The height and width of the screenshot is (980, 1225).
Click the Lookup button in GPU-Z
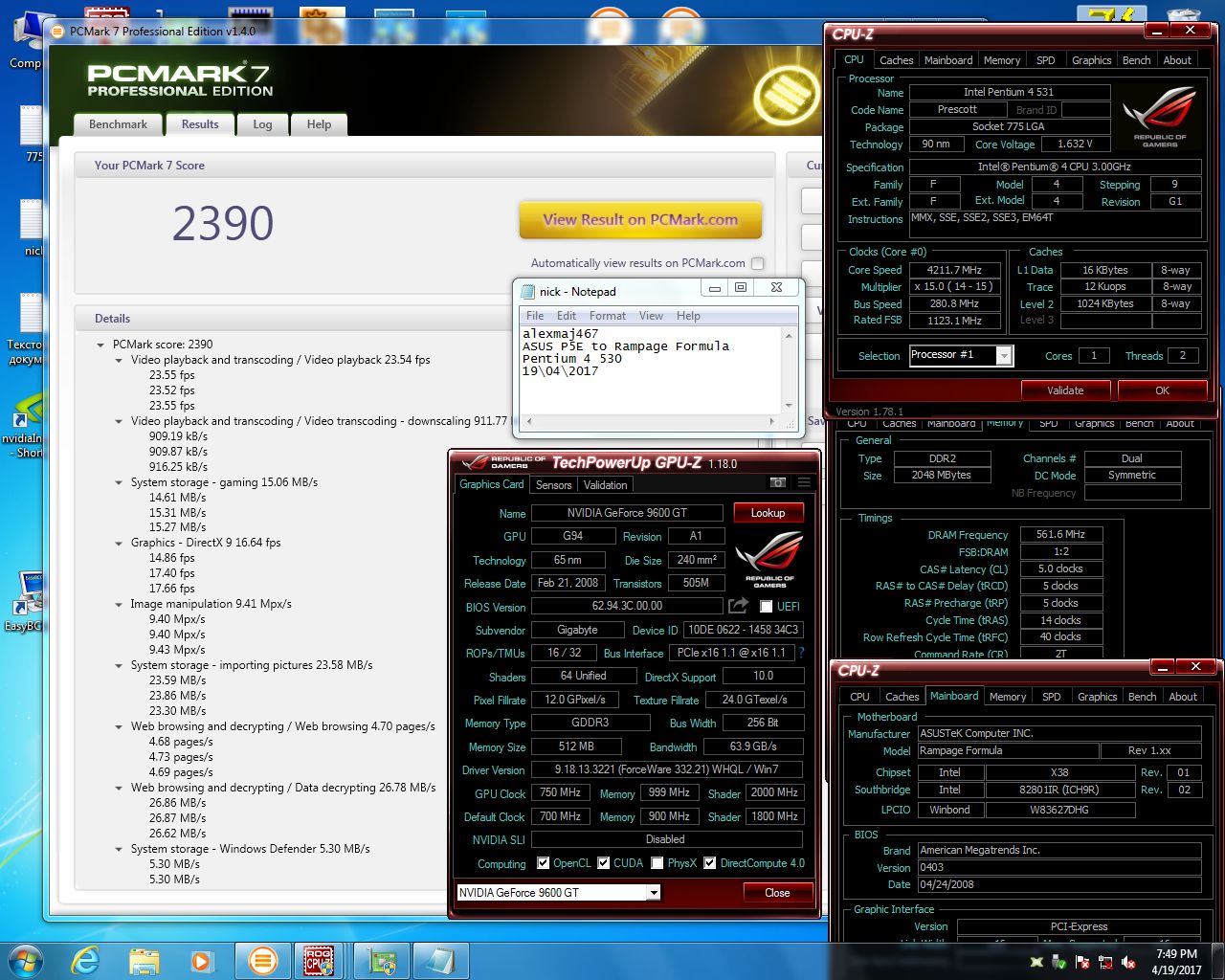tap(768, 513)
